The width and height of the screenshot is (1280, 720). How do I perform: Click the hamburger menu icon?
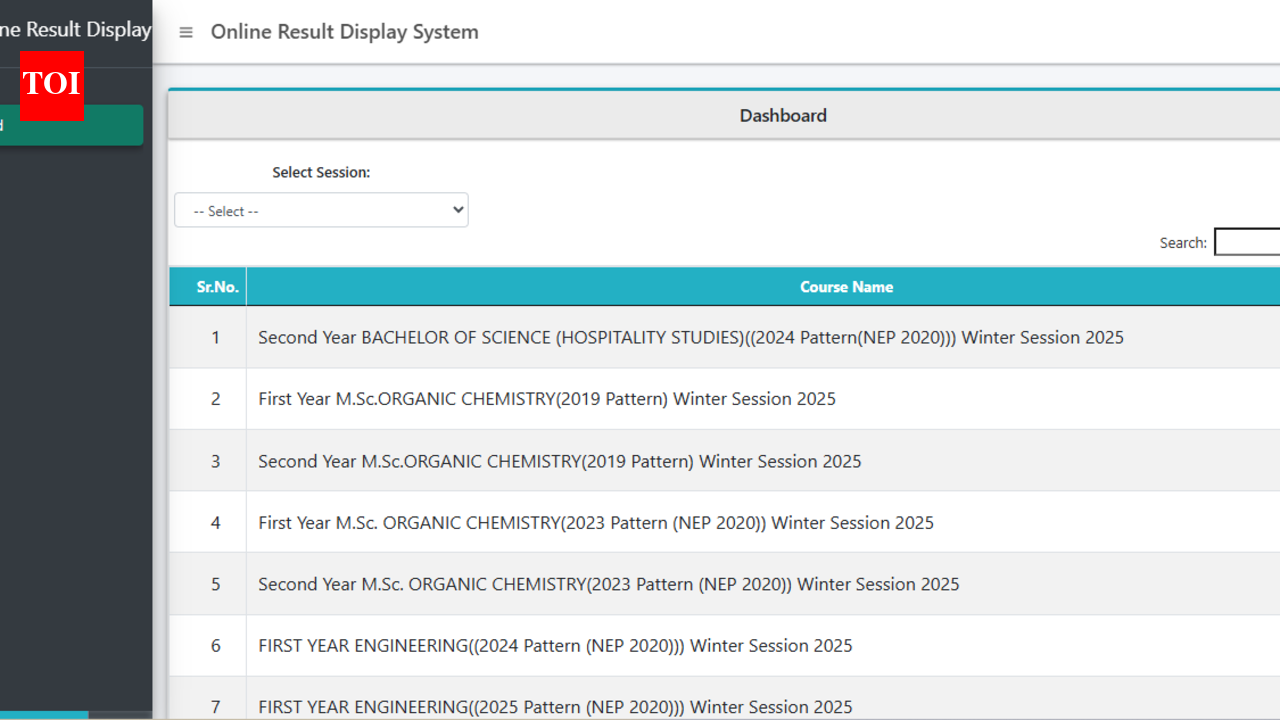185,31
